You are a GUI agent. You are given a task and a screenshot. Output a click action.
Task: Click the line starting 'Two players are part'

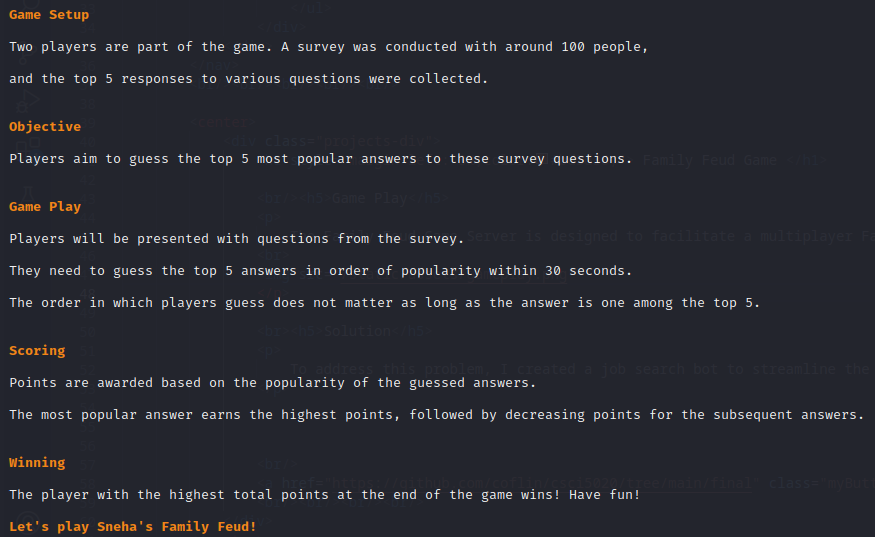coord(328,47)
